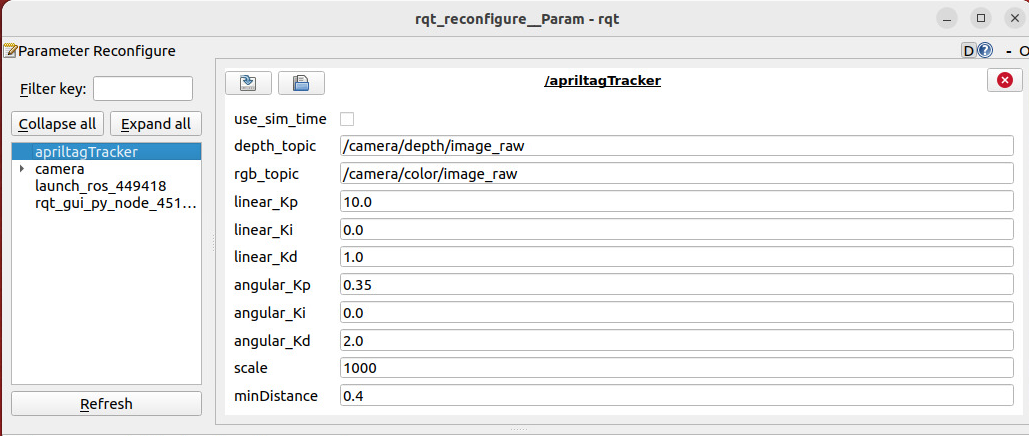1029x436 pixels.
Task: Click the Parameter Reconfigure notepad icon
Action: [x=10, y=51]
